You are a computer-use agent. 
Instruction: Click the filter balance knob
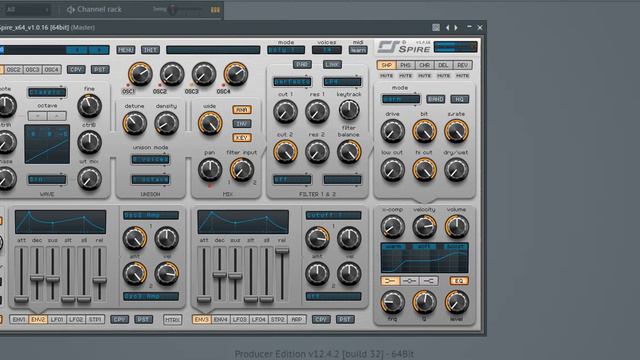pyautogui.click(x=349, y=151)
